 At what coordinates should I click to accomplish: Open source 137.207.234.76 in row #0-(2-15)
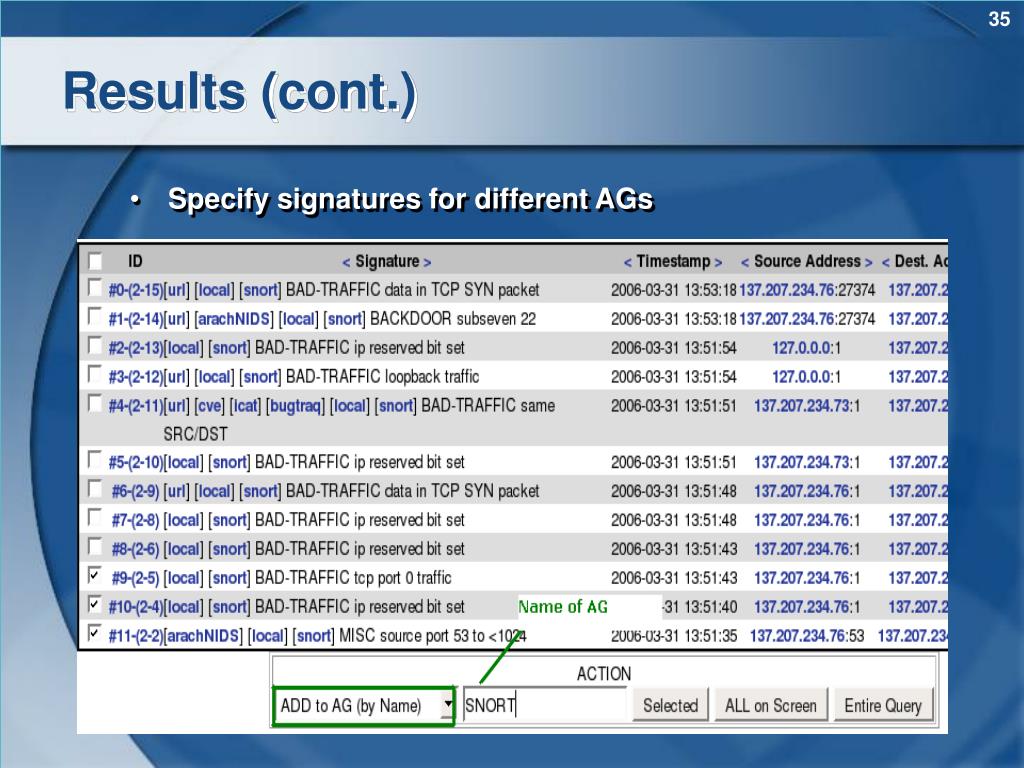(787, 290)
